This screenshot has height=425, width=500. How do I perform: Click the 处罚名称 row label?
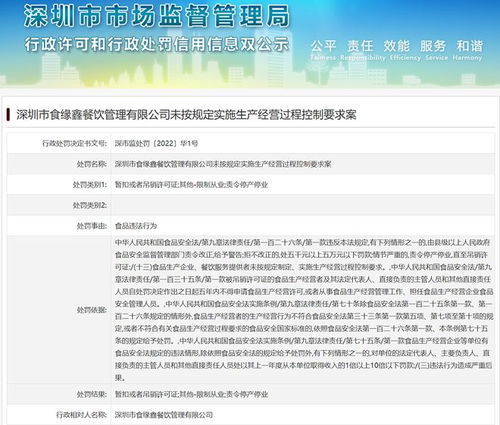[x=92, y=164]
